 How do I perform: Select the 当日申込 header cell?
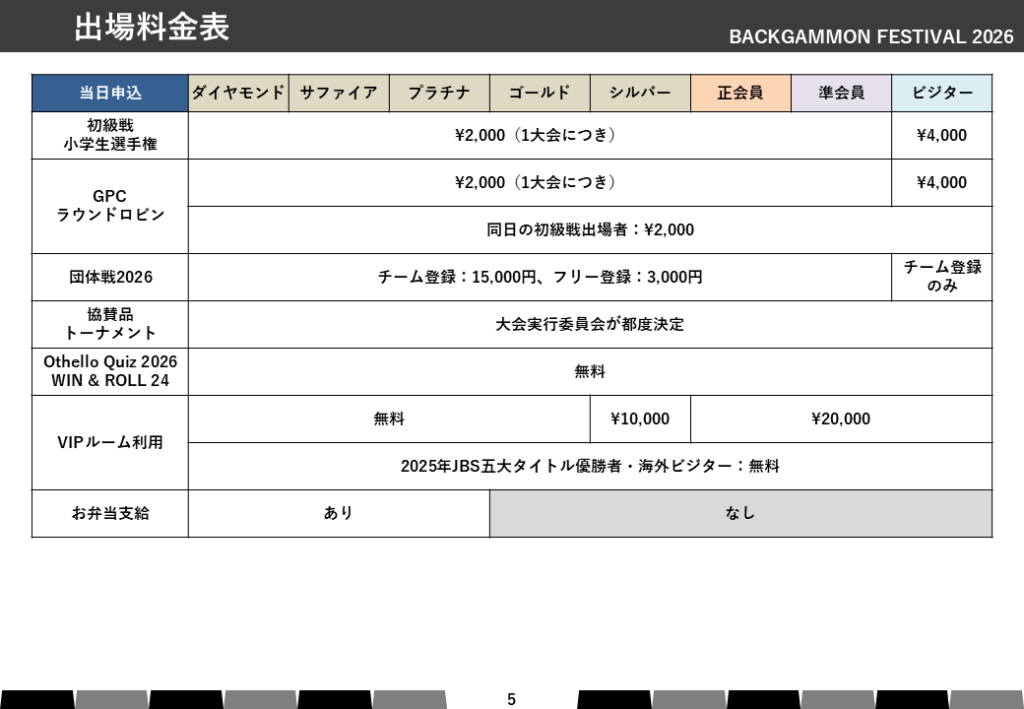(110, 93)
